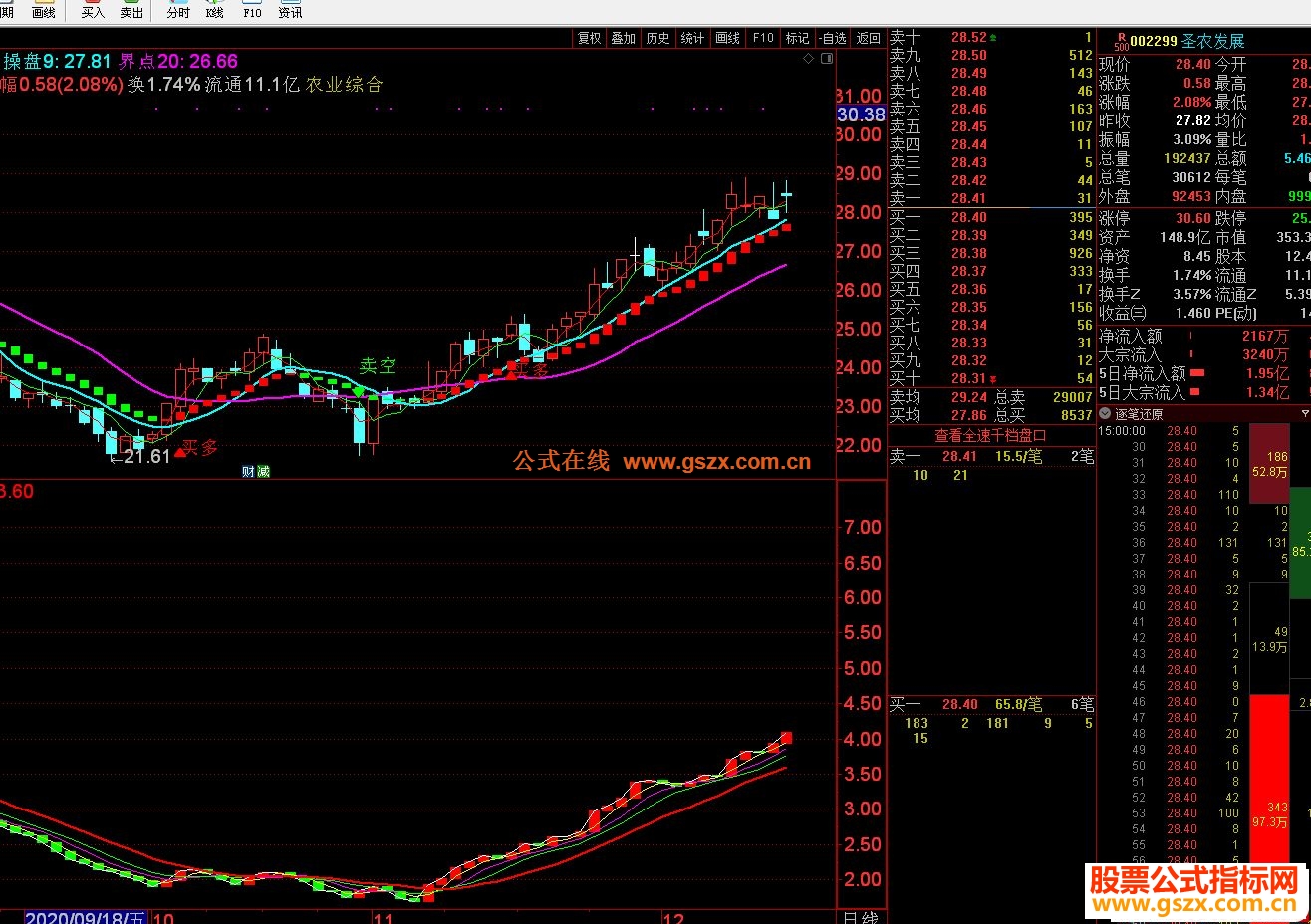Image resolution: width=1311 pixels, height=924 pixels.
Task: Click 现价 value 28.40
Action: 1193,64
